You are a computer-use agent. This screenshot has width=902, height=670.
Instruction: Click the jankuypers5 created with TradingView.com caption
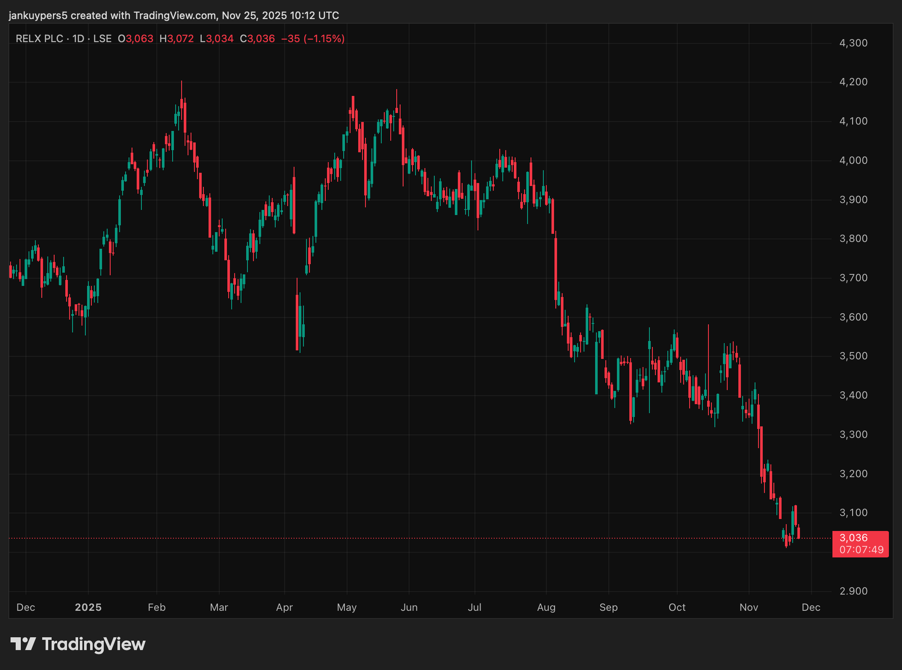pyautogui.click(x=174, y=16)
